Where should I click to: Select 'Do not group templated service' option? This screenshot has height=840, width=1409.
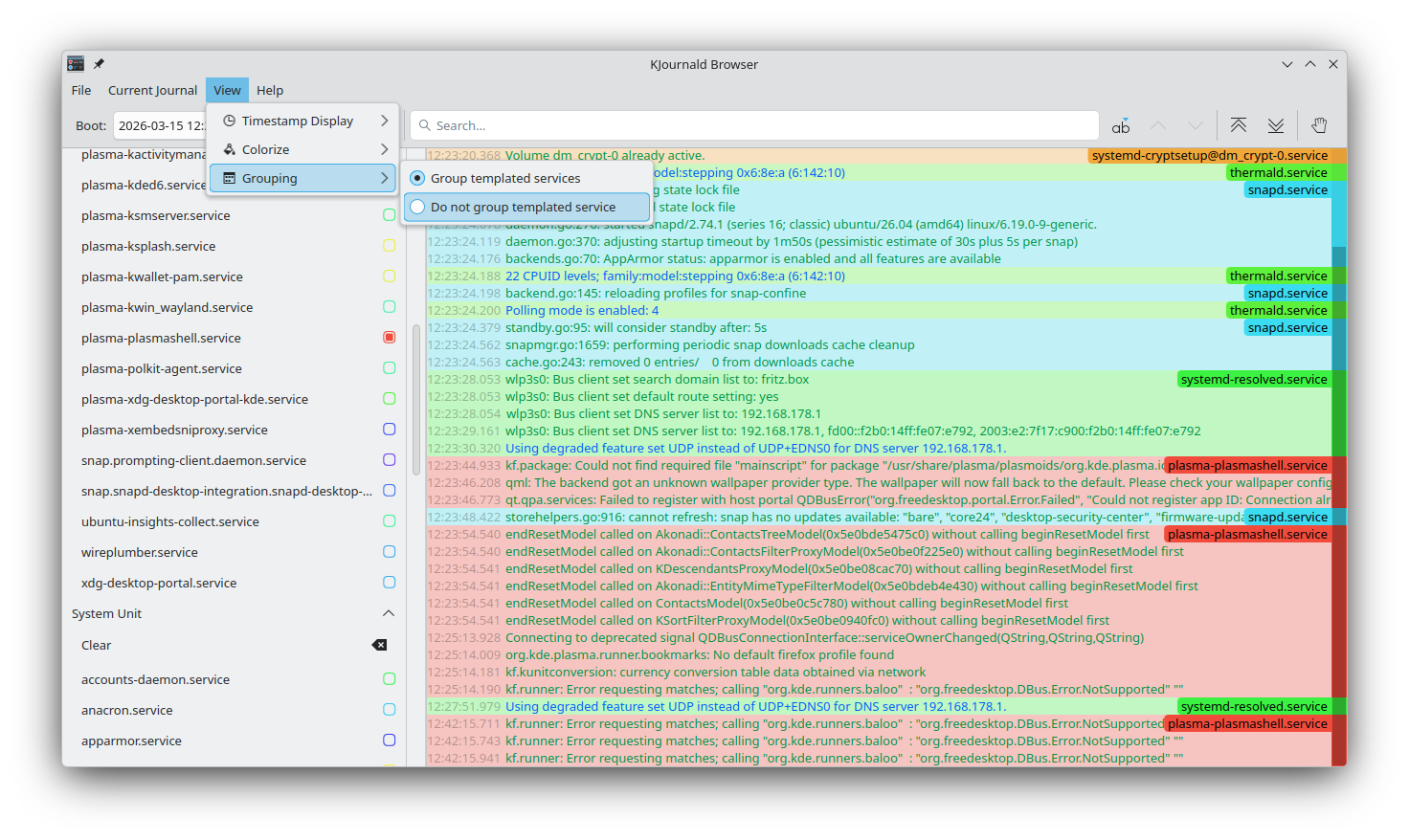tap(523, 207)
